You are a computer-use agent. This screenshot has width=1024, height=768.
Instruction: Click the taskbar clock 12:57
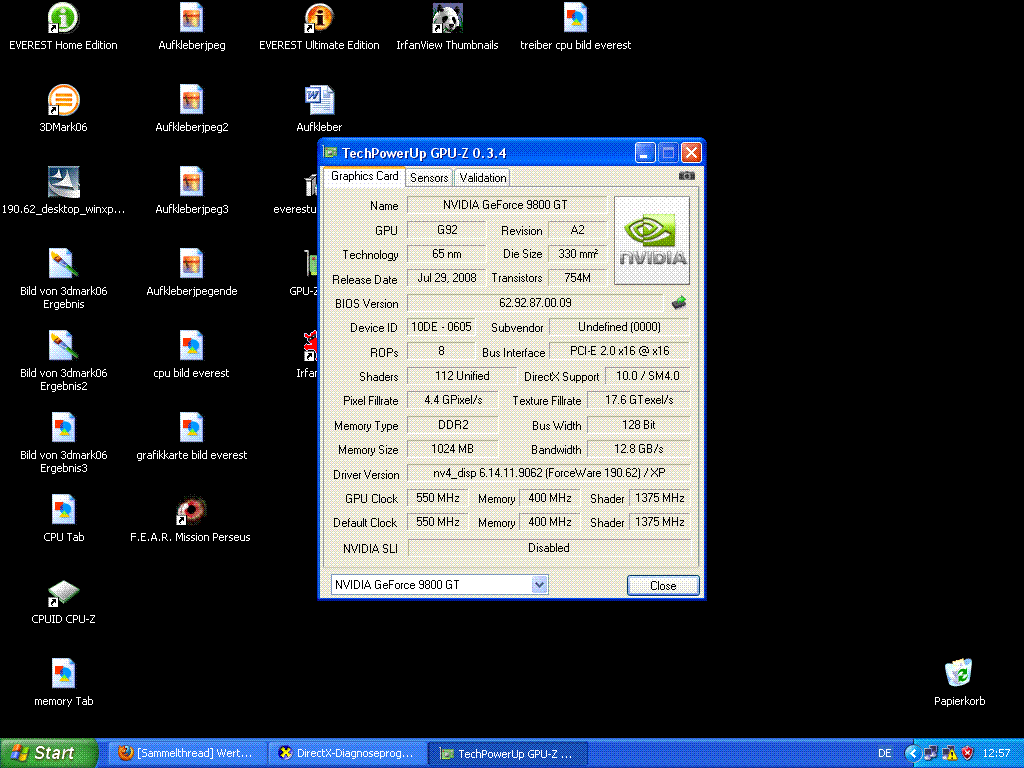coord(996,754)
